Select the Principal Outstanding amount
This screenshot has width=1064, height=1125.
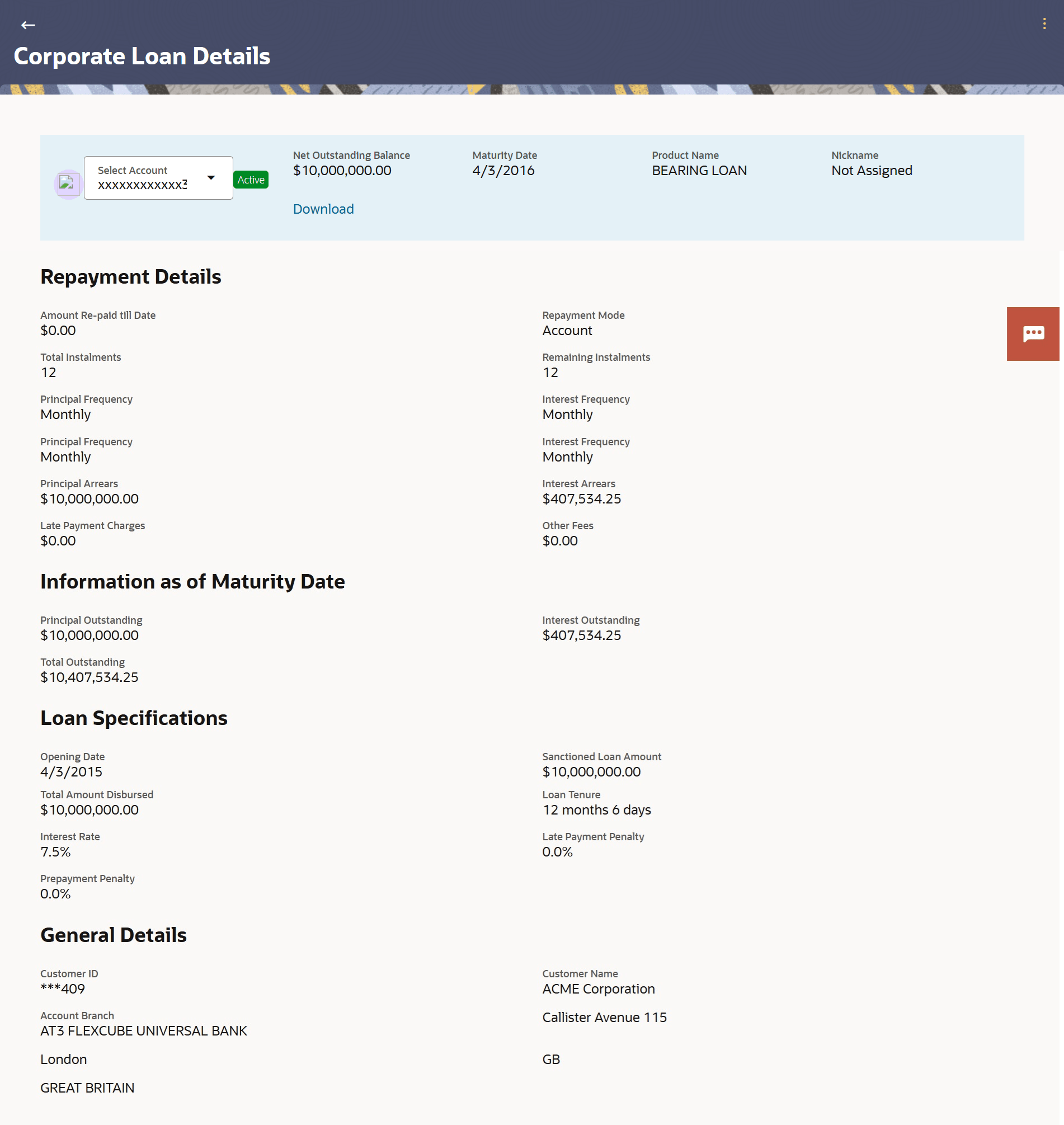[89, 636]
